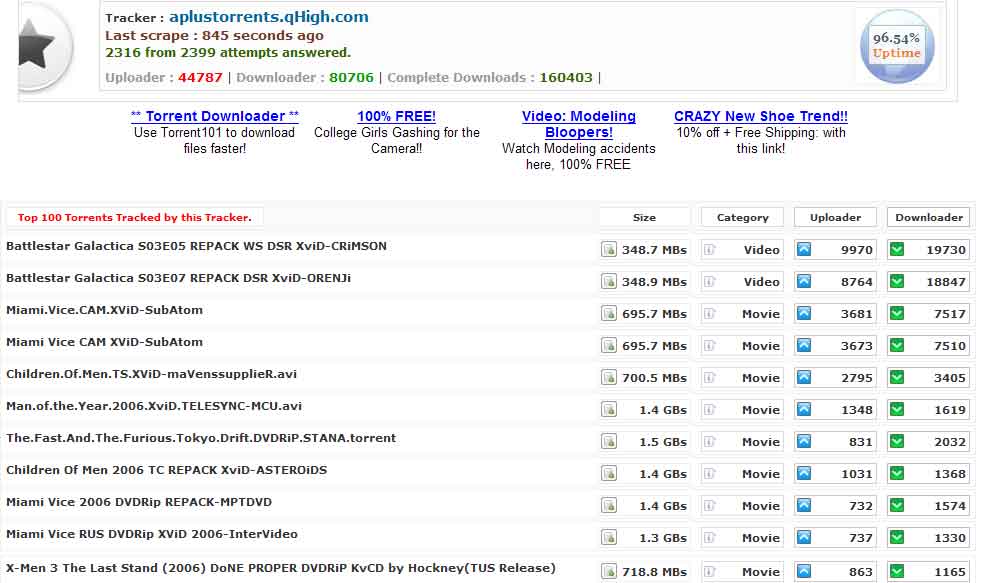Click Last scrape 845 seconds ago text
Screen dimensions: 984x583
point(214,35)
